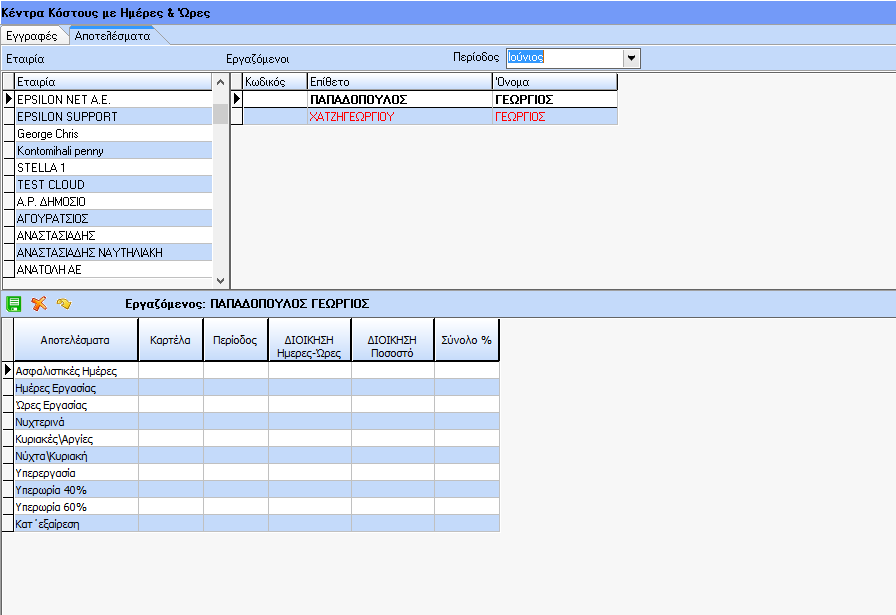Image resolution: width=896 pixels, height=615 pixels.
Task: Select company ΑΓΟΥΡΑΤΣΙΟΣ
Action: [x=114, y=218]
